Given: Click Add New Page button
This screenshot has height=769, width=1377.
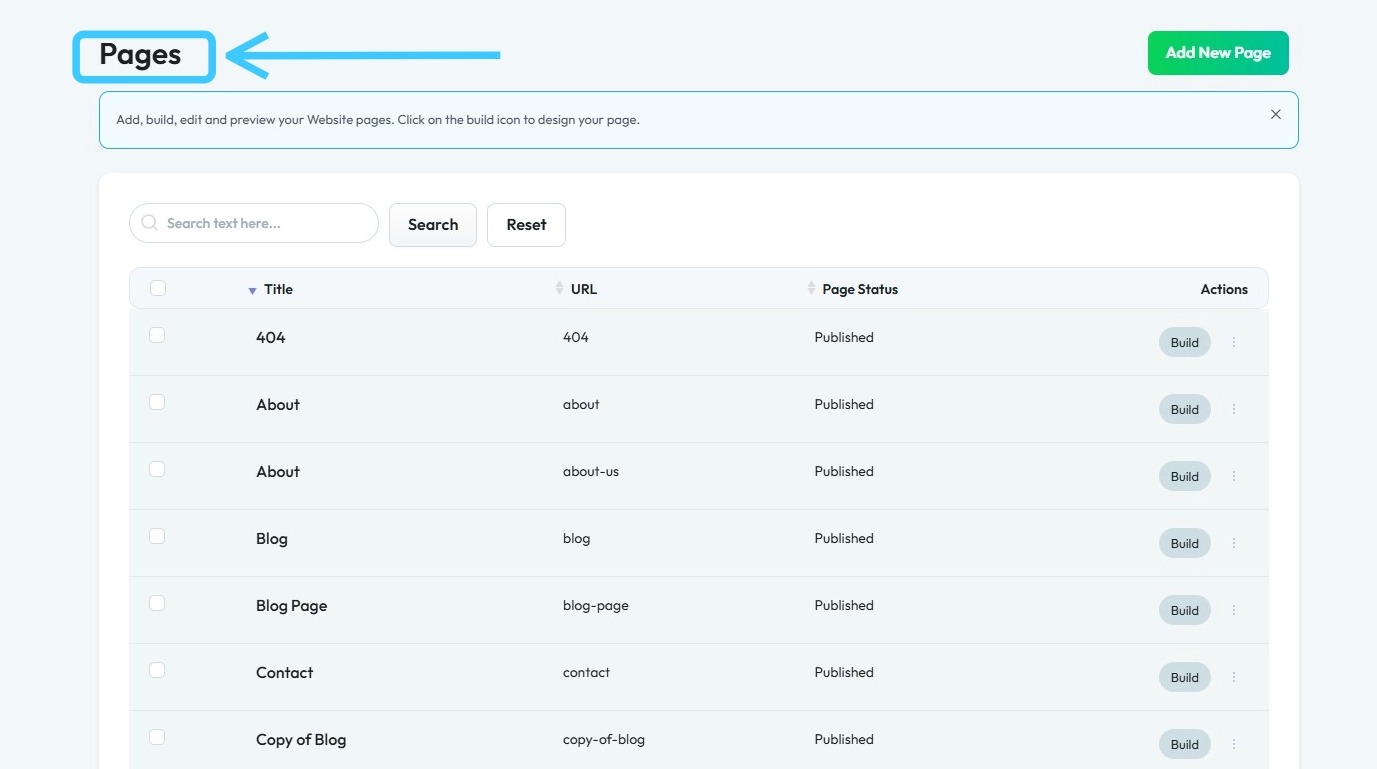Looking at the screenshot, I should pyautogui.click(x=1217, y=53).
